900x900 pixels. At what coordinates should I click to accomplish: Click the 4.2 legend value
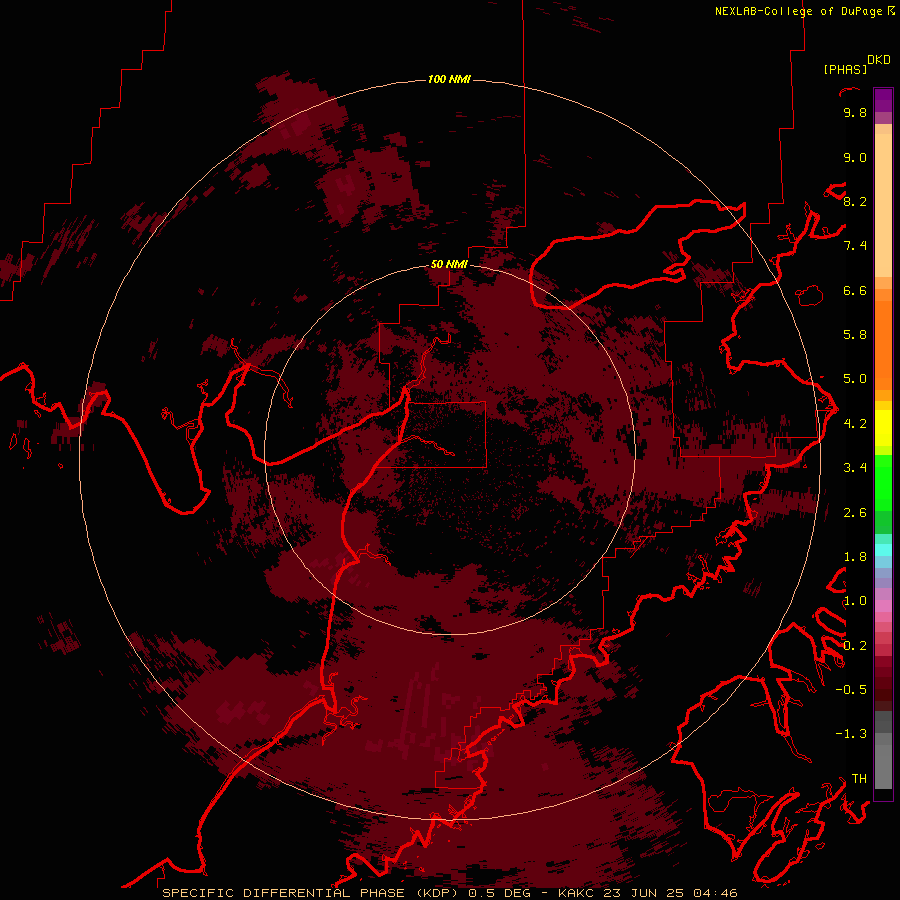pyautogui.click(x=855, y=424)
